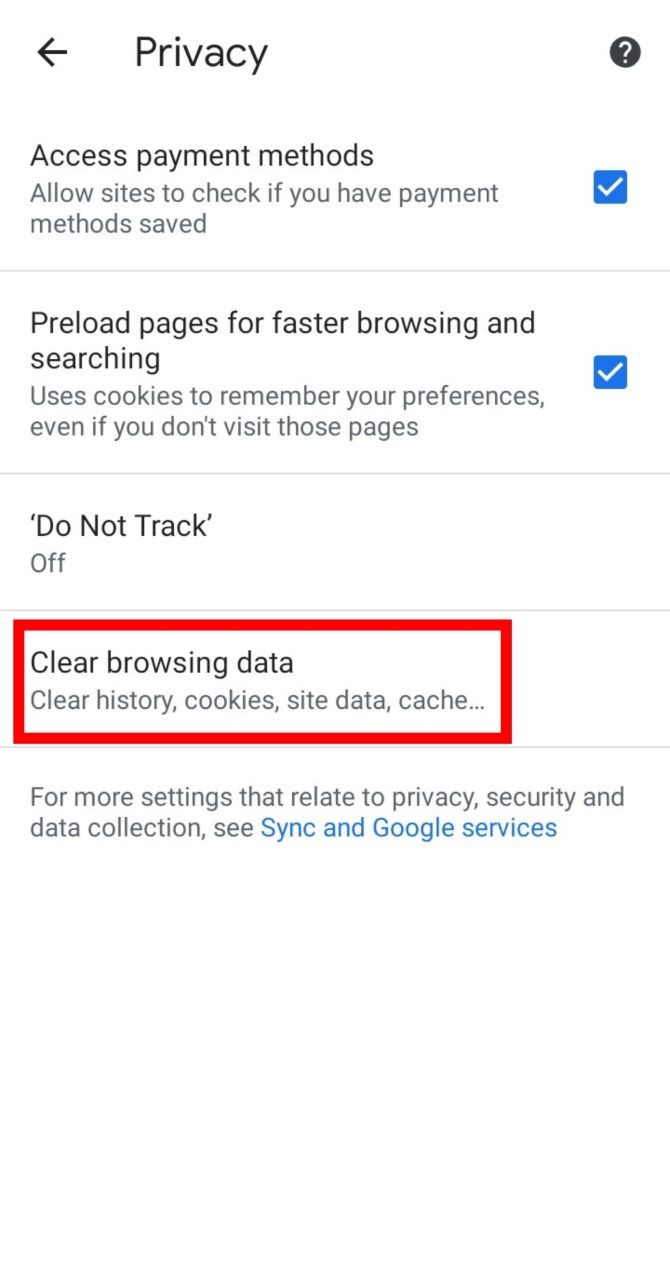The image size is (670, 1276).
Task: Tap the back arrow to exit Privacy
Action: (x=51, y=52)
